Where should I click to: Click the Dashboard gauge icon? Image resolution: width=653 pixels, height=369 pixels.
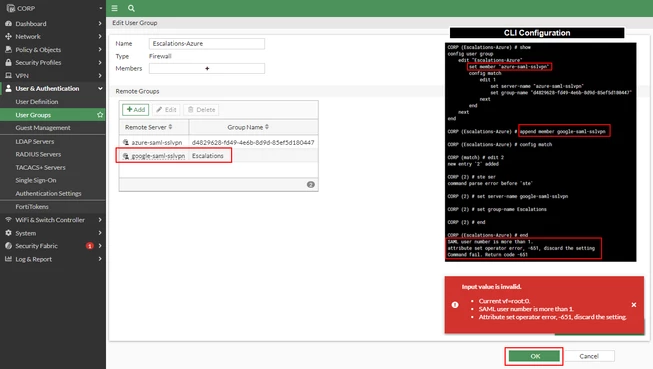click(8, 24)
